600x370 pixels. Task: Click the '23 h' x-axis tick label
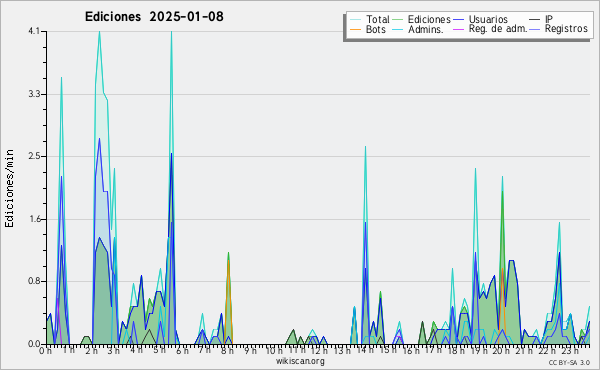pyautogui.click(x=570, y=350)
